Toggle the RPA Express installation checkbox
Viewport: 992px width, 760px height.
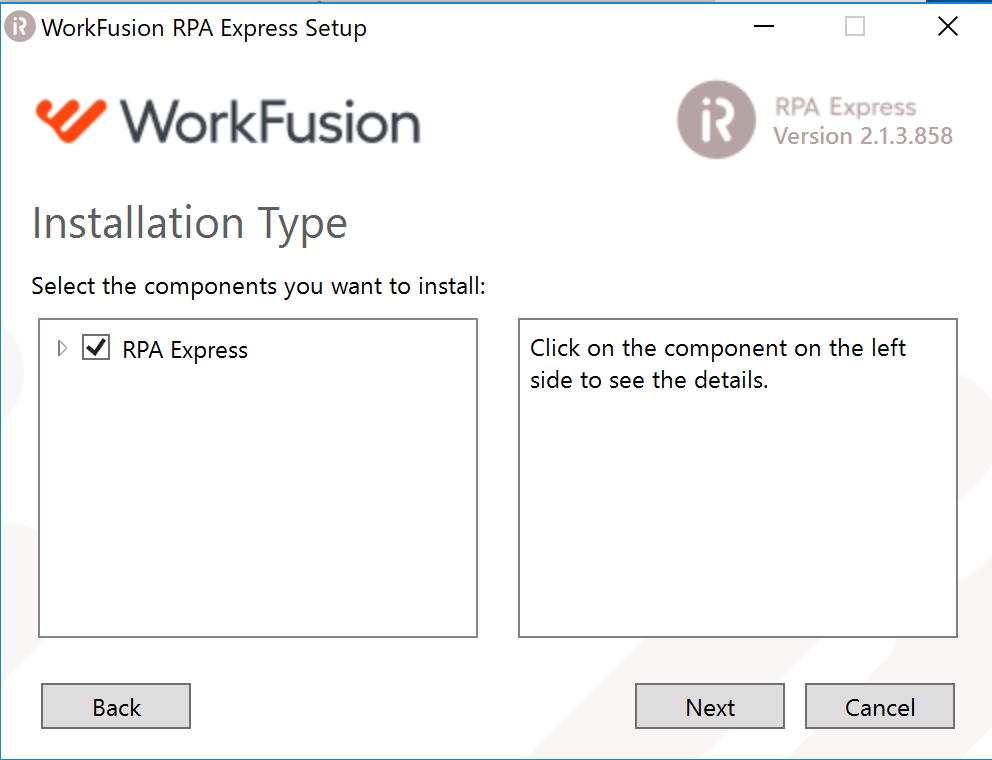pos(96,349)
